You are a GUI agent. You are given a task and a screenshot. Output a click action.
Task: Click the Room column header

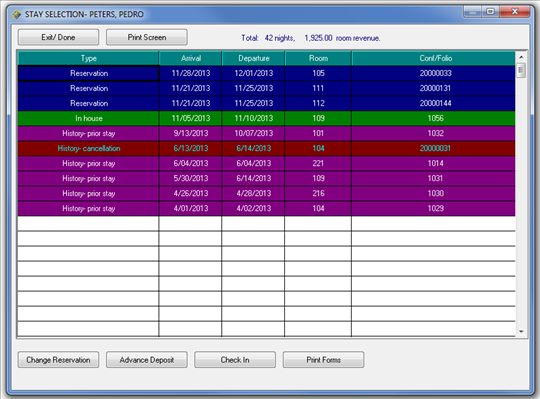coord(318,58)
